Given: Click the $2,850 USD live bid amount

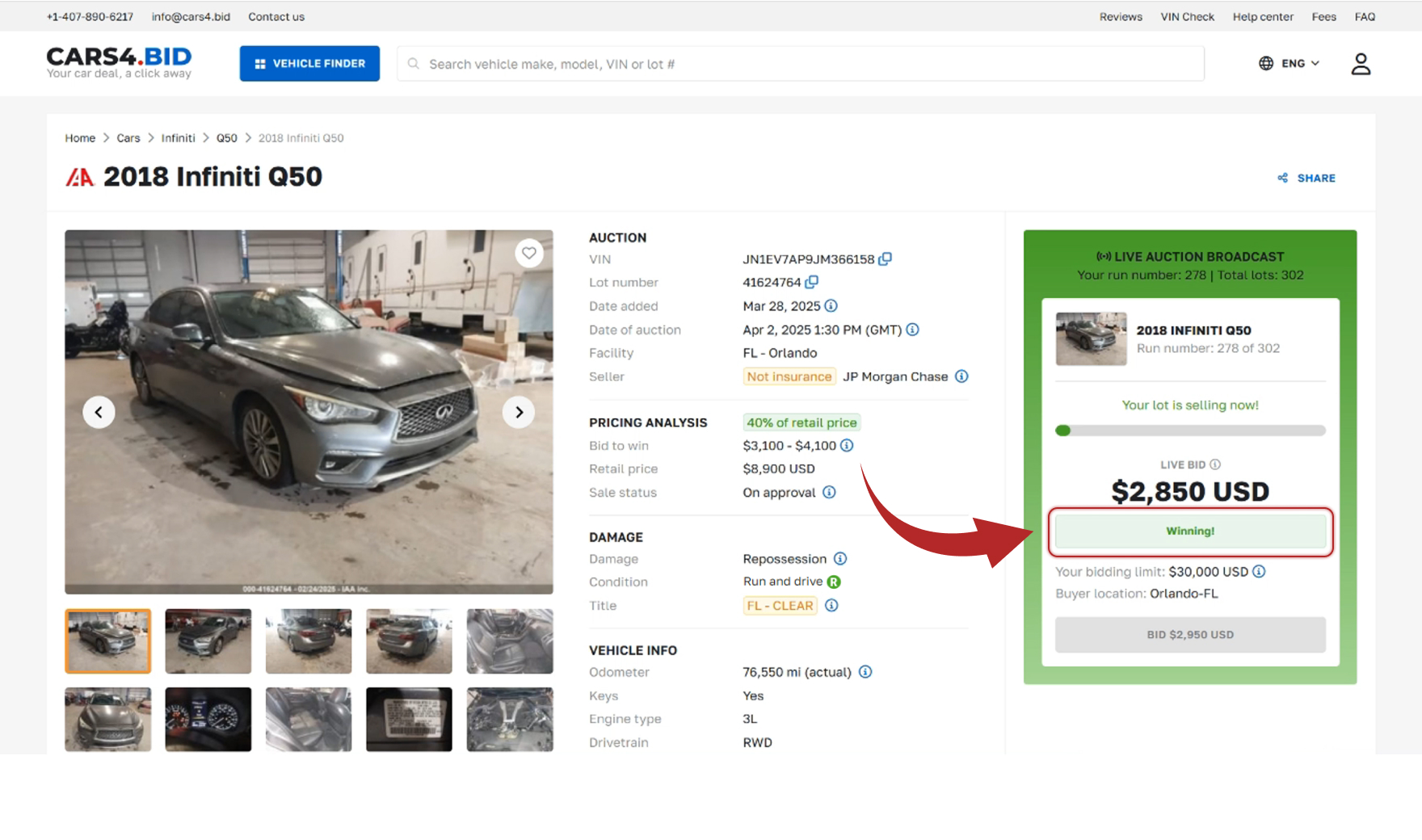Looking at the screenshot, I should click(x=1190, y=491).
